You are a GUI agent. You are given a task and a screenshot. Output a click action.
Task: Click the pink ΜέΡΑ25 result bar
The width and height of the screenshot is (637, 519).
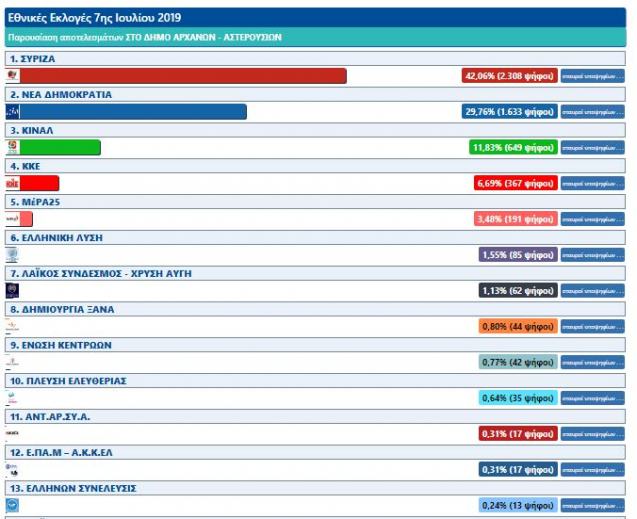(x=26, y=219)
